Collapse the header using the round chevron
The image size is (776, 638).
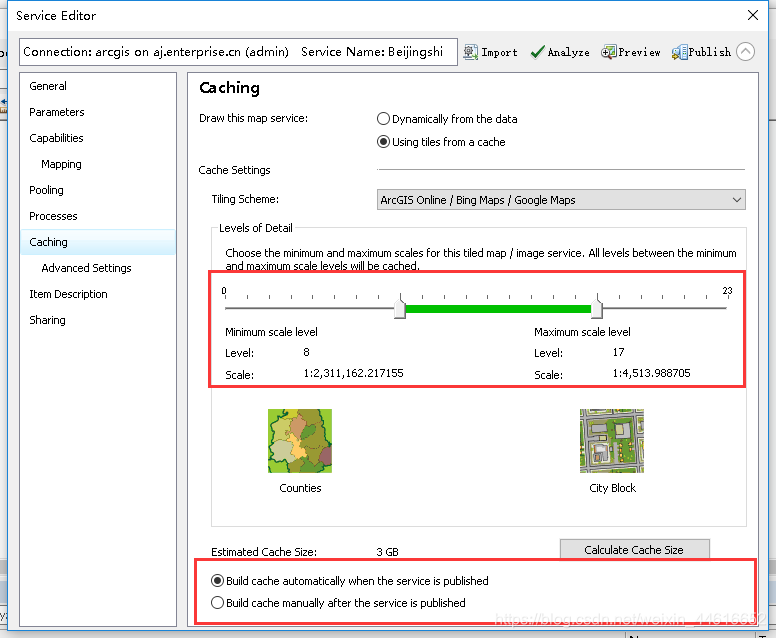(x=745, y=51)
